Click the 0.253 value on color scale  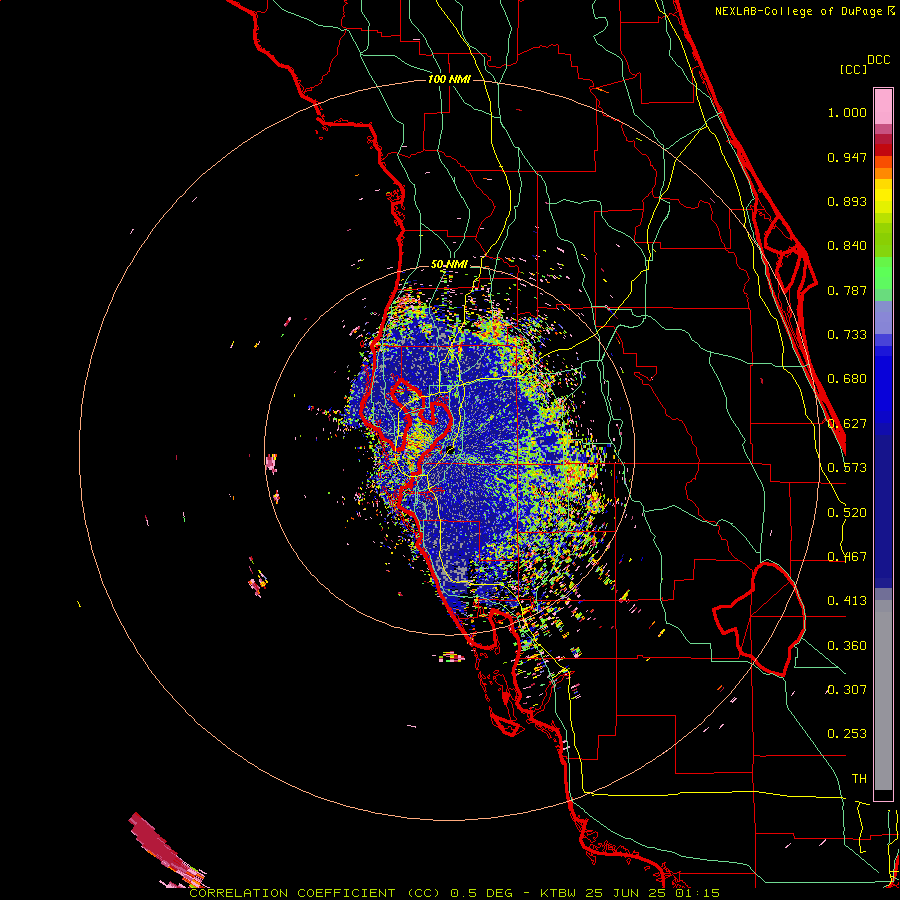point(847,734)
